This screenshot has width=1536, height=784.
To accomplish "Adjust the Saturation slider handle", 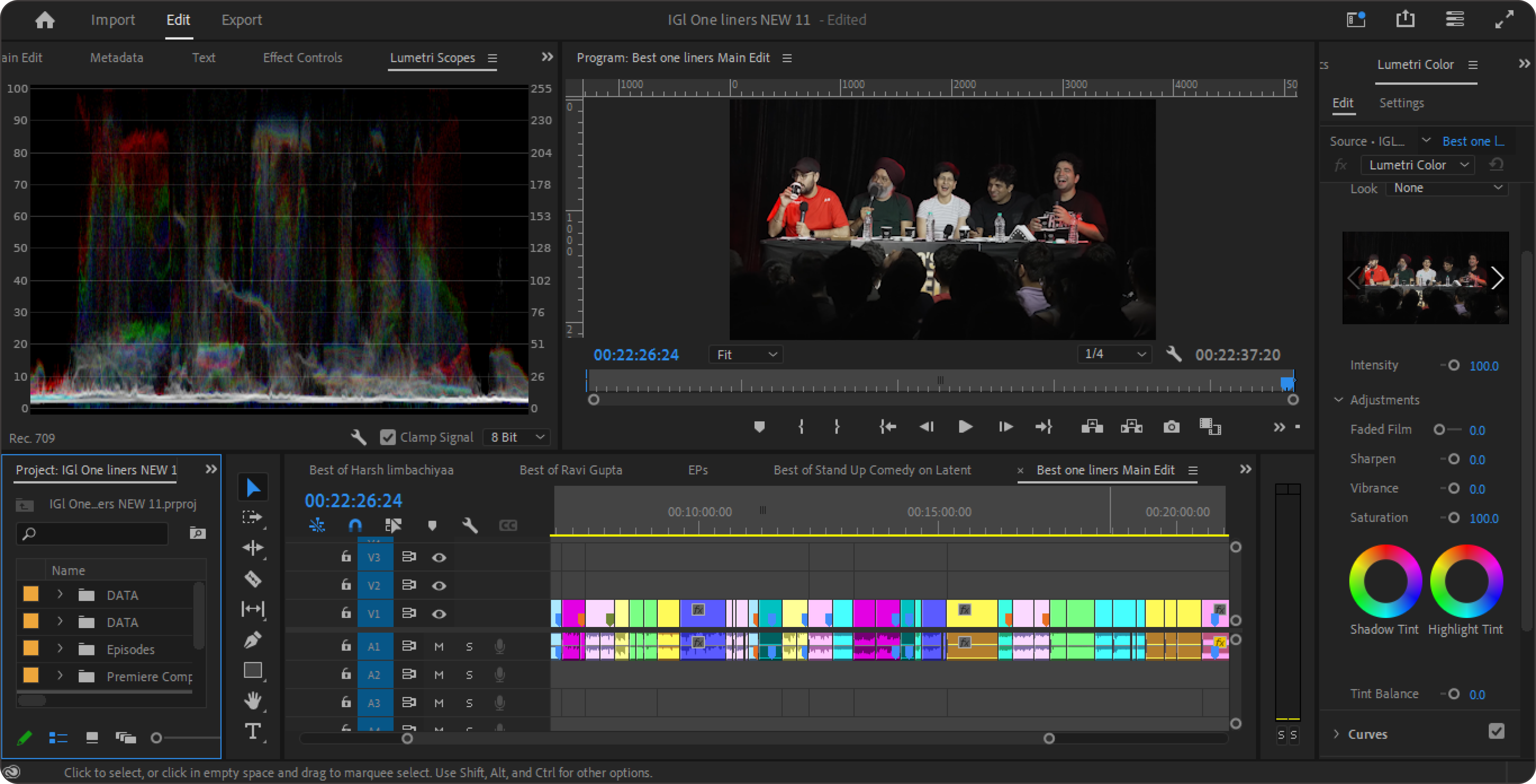I will pyautogui.click(x=1454, y=517).
